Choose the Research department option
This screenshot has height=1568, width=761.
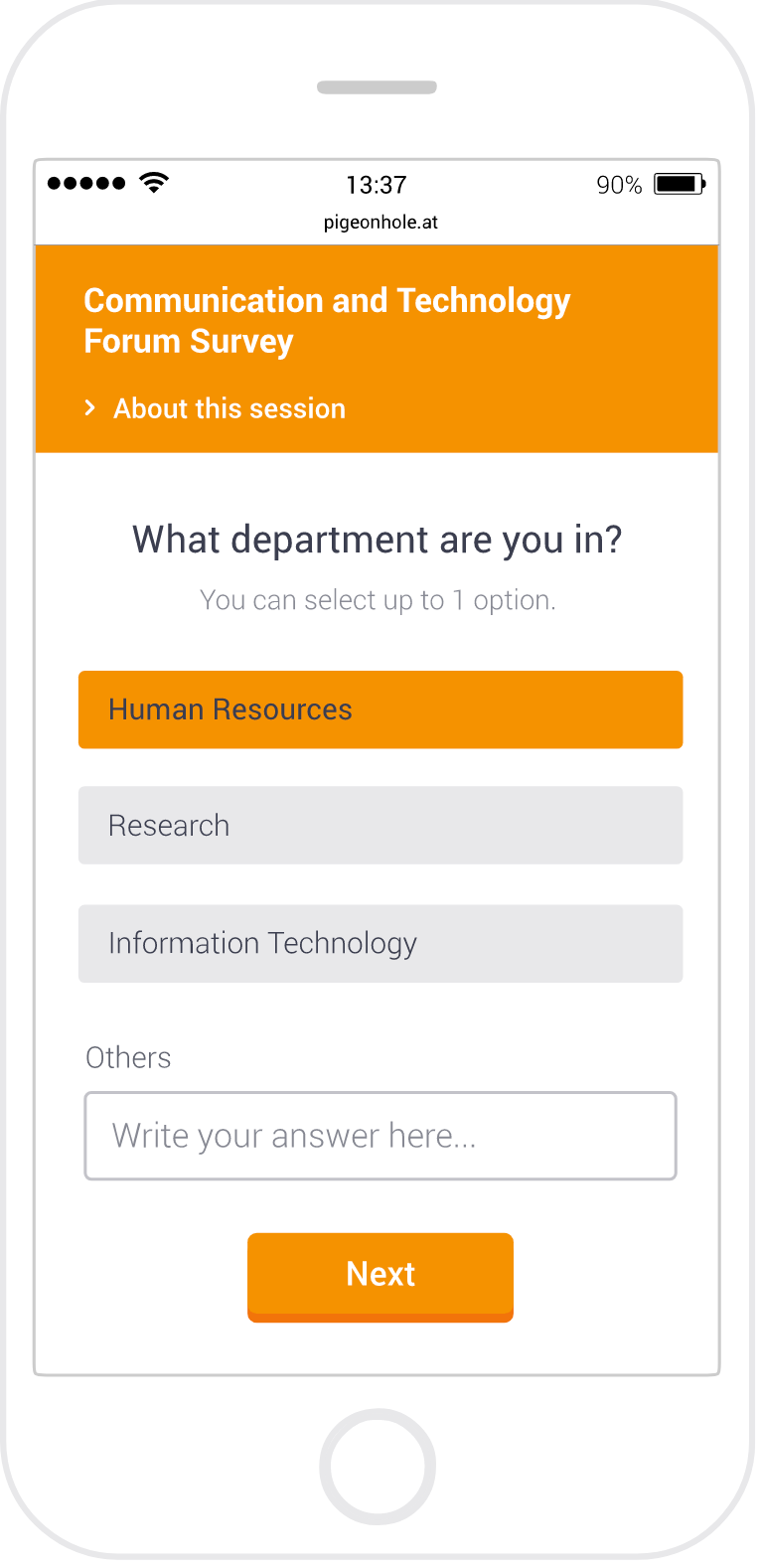(380, 826)
